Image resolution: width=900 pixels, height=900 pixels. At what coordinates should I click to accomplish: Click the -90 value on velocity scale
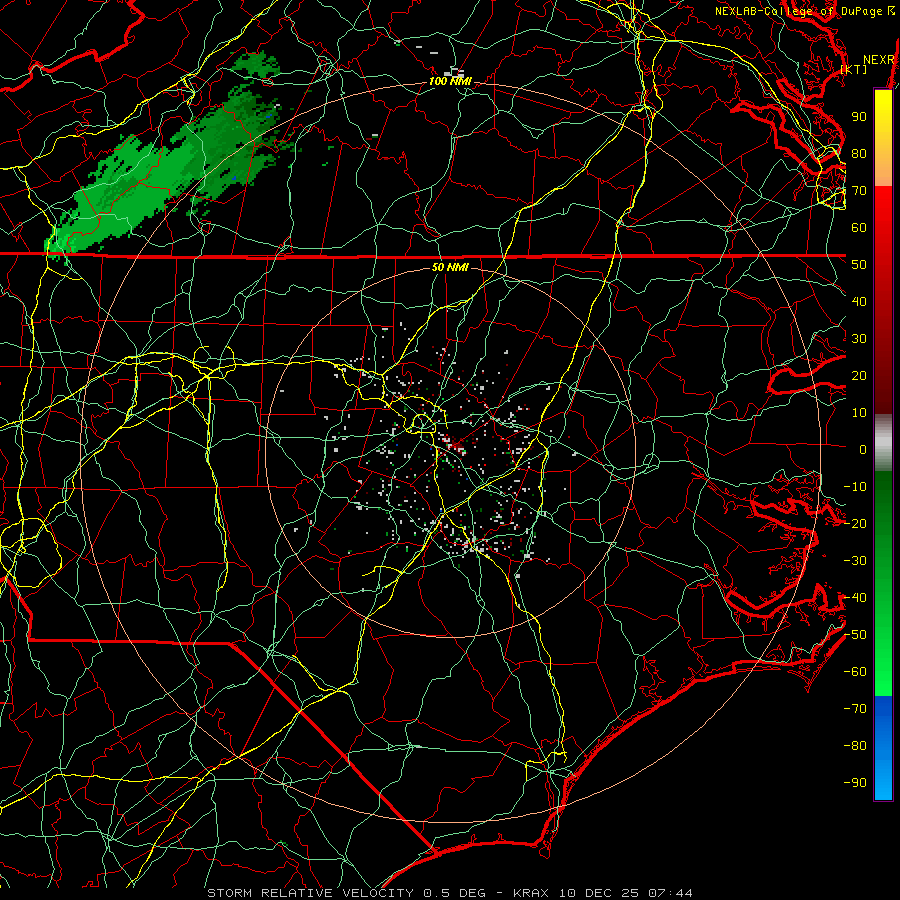(855, 783)
